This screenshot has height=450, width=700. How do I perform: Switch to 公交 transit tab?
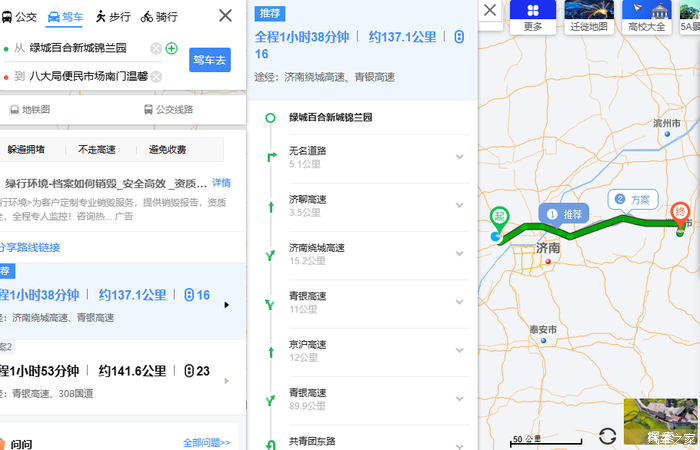coord(19,17)
